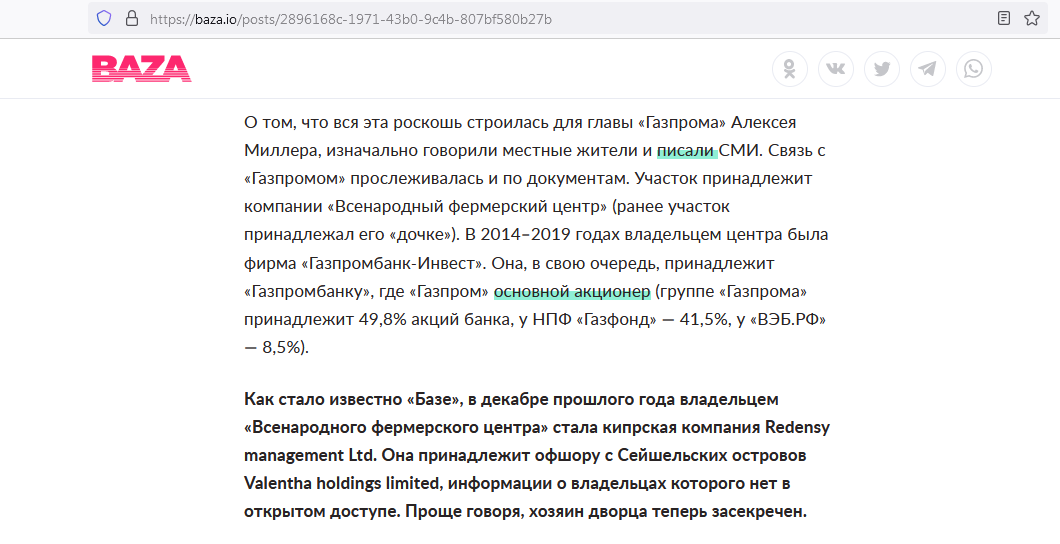
Task: Open the highlighted 'писали' link
Action: point(685,151)
